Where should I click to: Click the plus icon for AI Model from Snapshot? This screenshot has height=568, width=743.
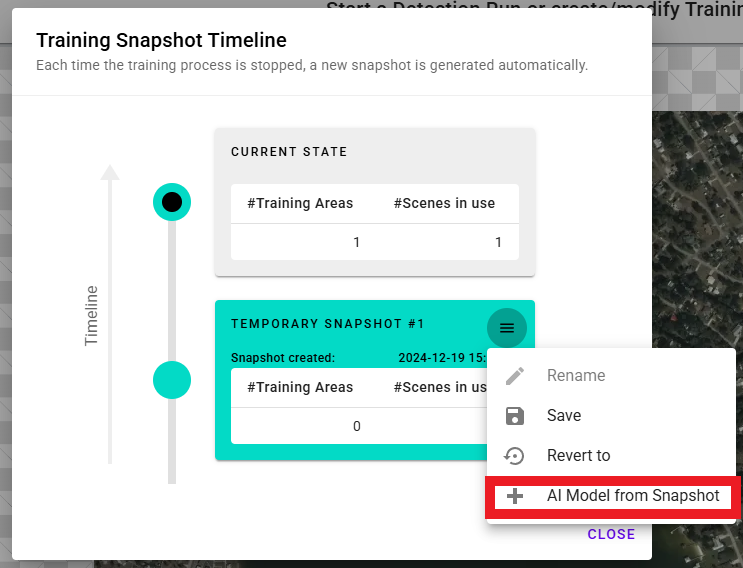click(515, 496)
